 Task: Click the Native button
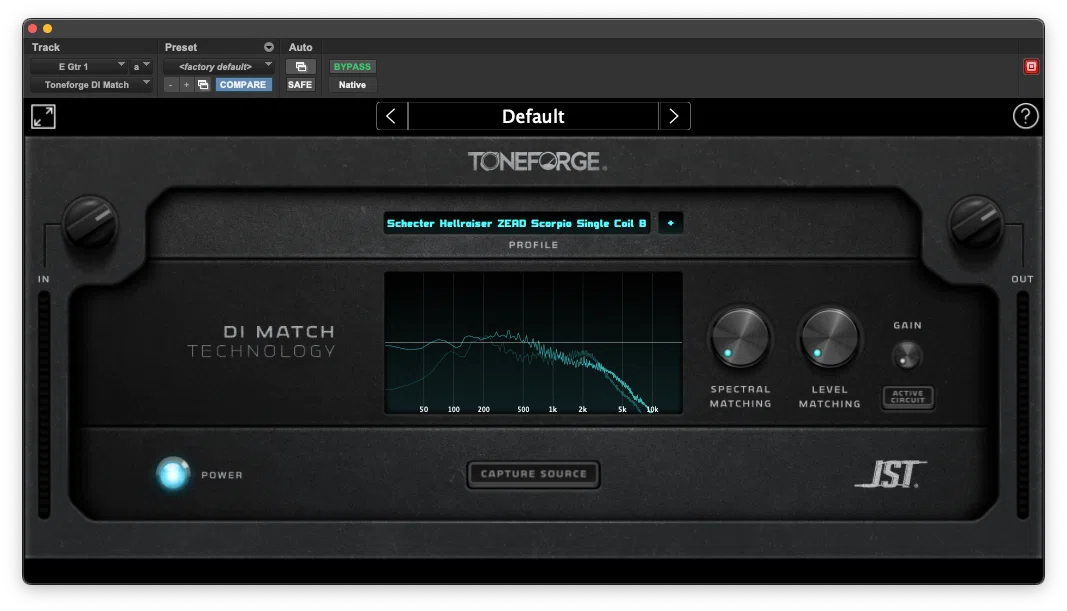tap(352, 84)
